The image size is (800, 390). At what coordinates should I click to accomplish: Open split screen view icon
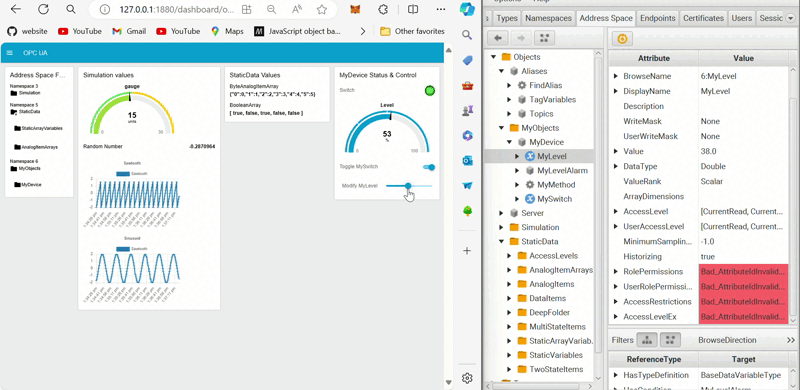pyautogui.click(x=413, y=9)
